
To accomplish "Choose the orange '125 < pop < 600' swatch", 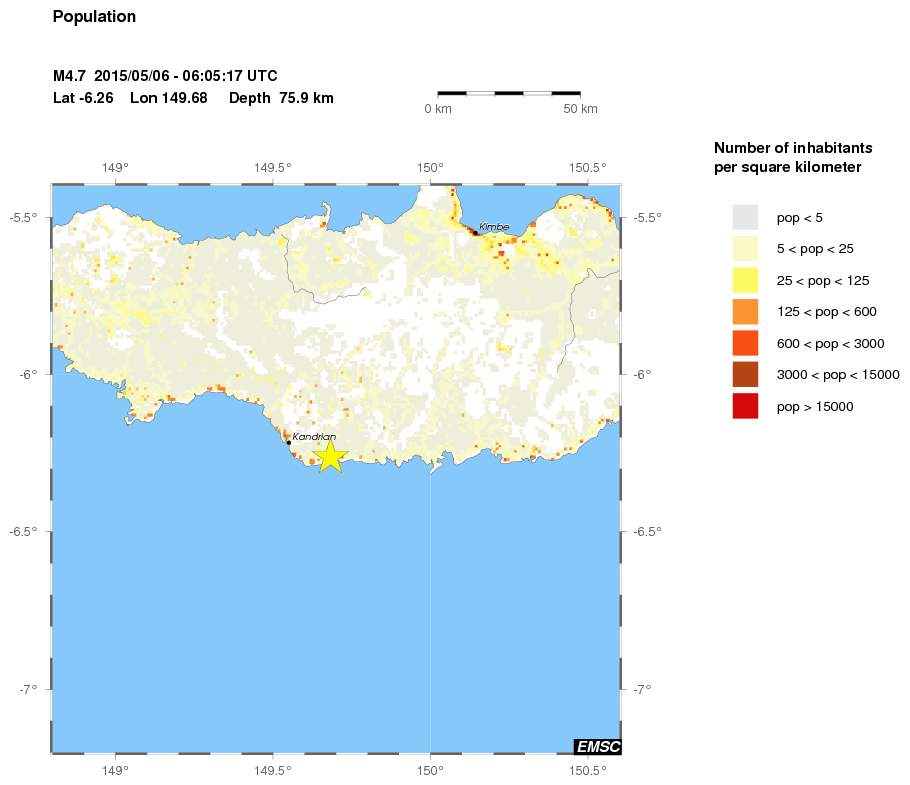I will 746,312.
